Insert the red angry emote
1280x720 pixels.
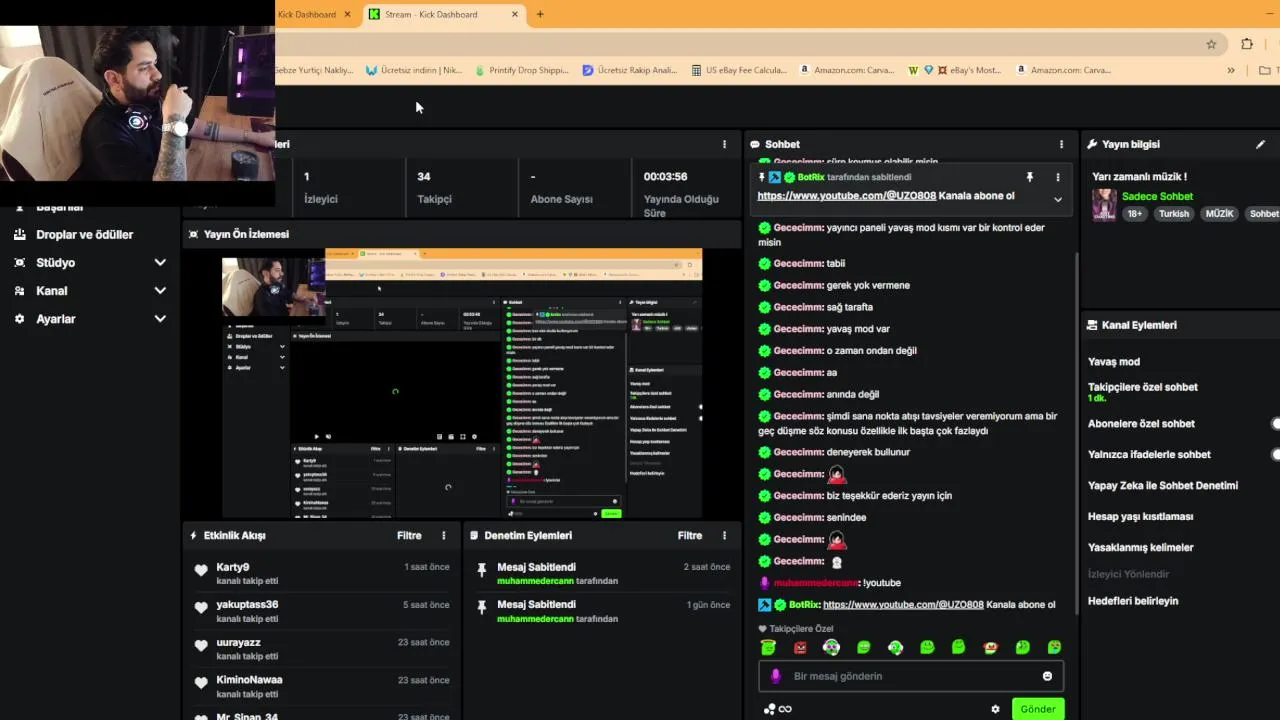coord(800,648)
